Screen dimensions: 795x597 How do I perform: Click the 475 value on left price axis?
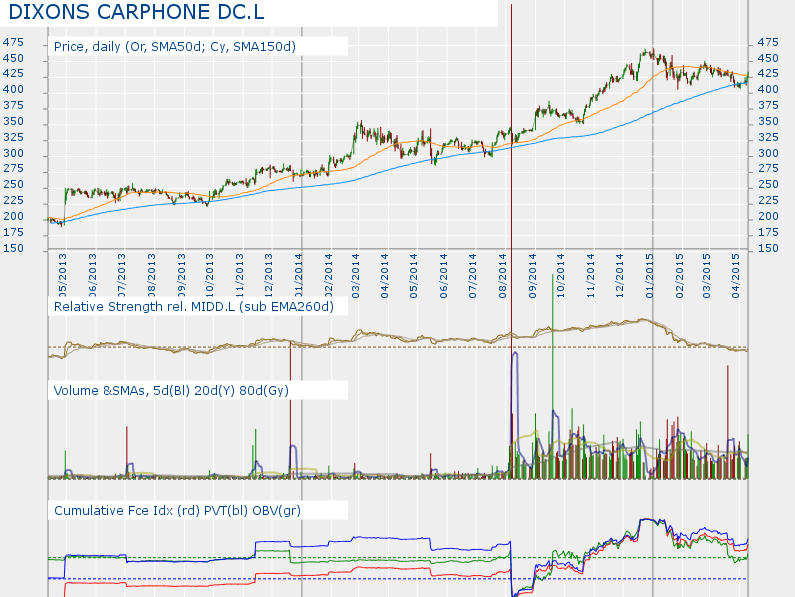13,42
